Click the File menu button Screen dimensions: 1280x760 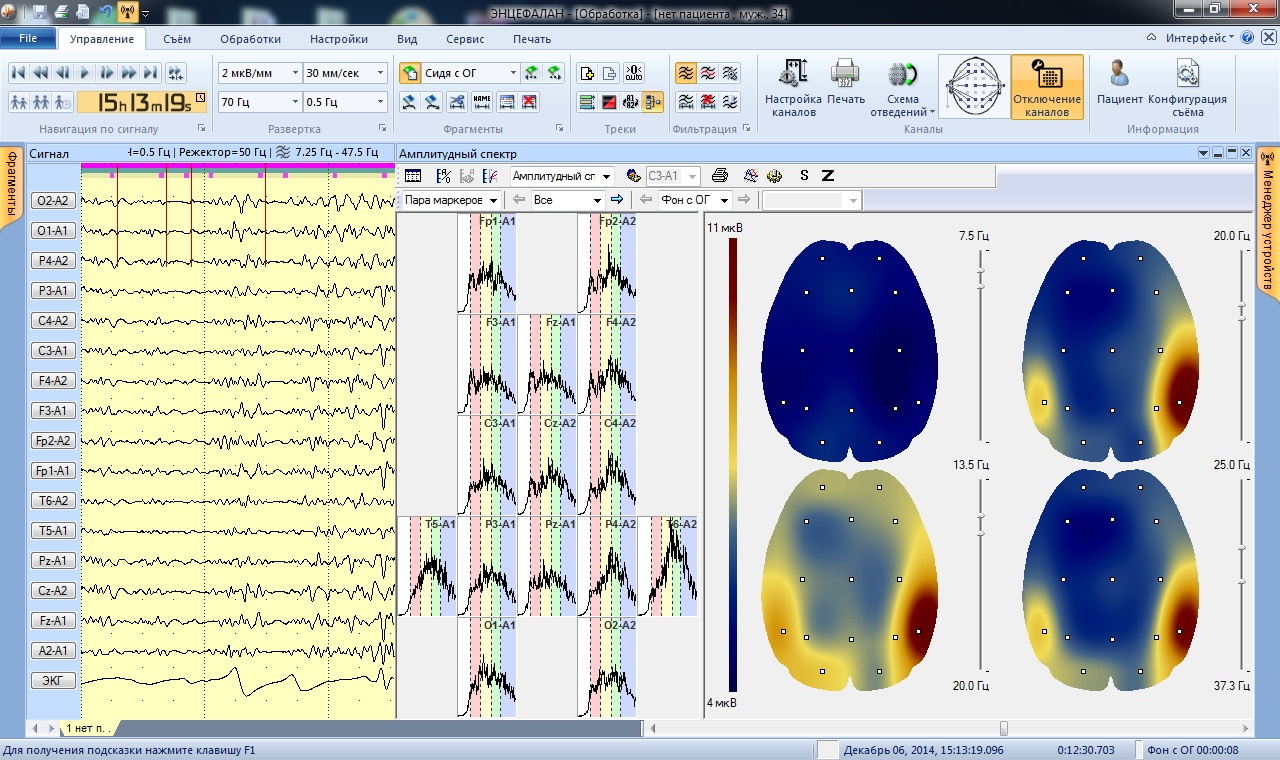[x=28, y=39]
